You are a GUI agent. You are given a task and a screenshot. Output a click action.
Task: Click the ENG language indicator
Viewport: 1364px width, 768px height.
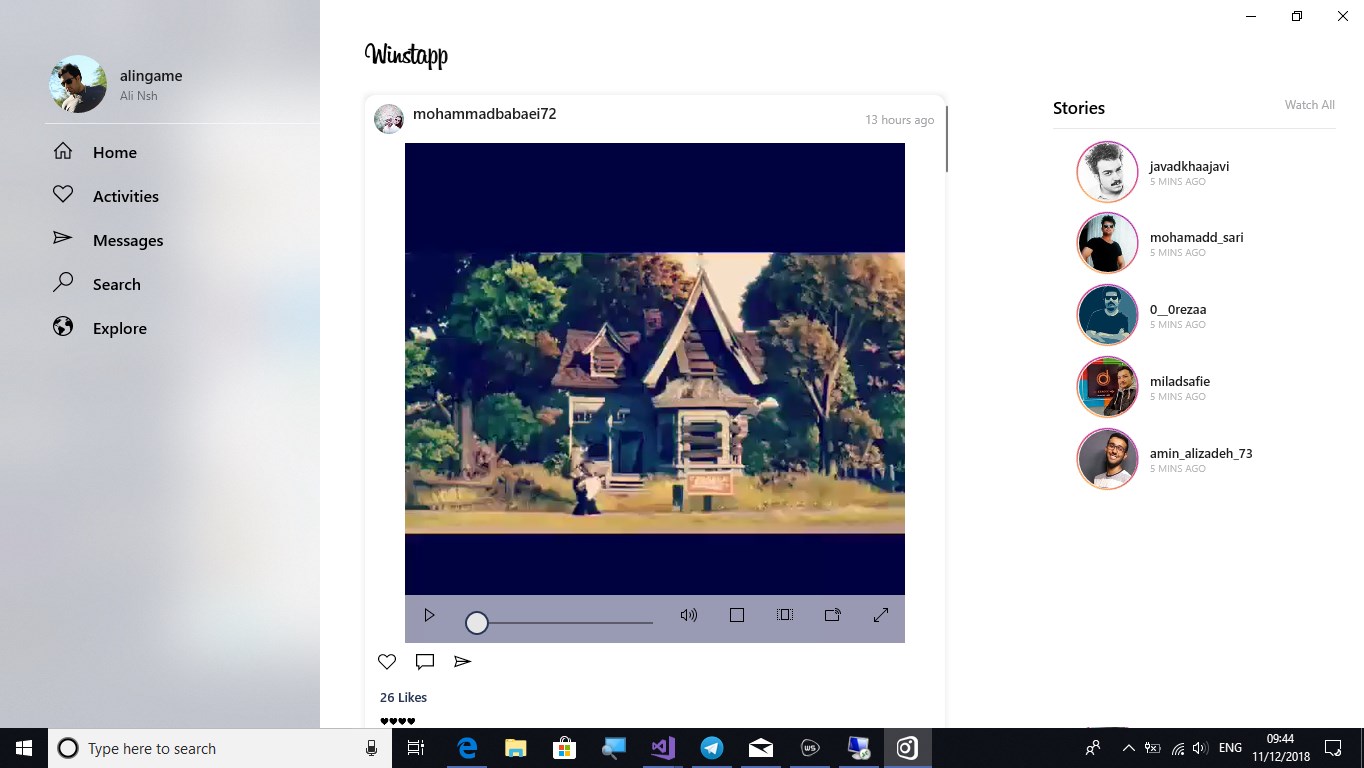[1231, 748]
